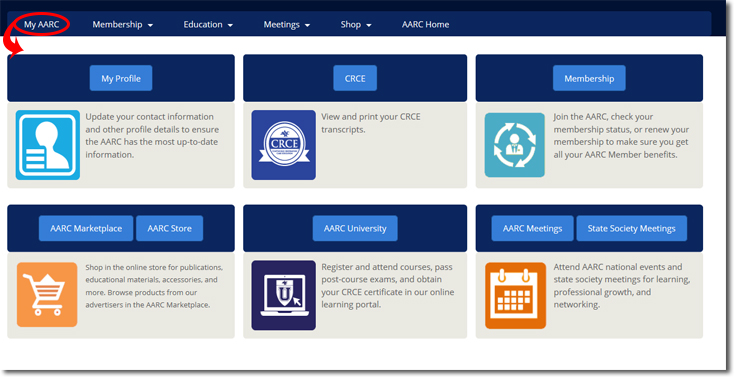The height and width of the screenshot is (380, 735).
Task: Open the State Society Meetings button
Action: (631, 228)
